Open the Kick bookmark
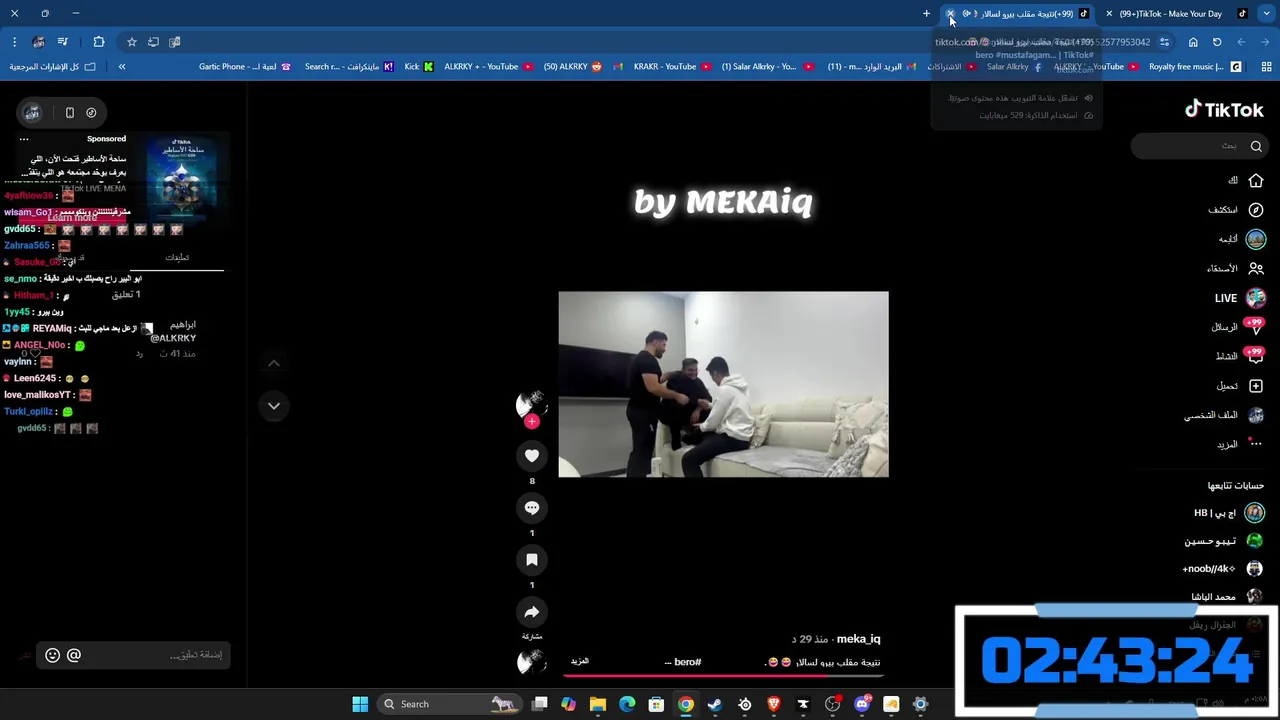This screenshot has height=720, width=1280. tap(419, 67)
